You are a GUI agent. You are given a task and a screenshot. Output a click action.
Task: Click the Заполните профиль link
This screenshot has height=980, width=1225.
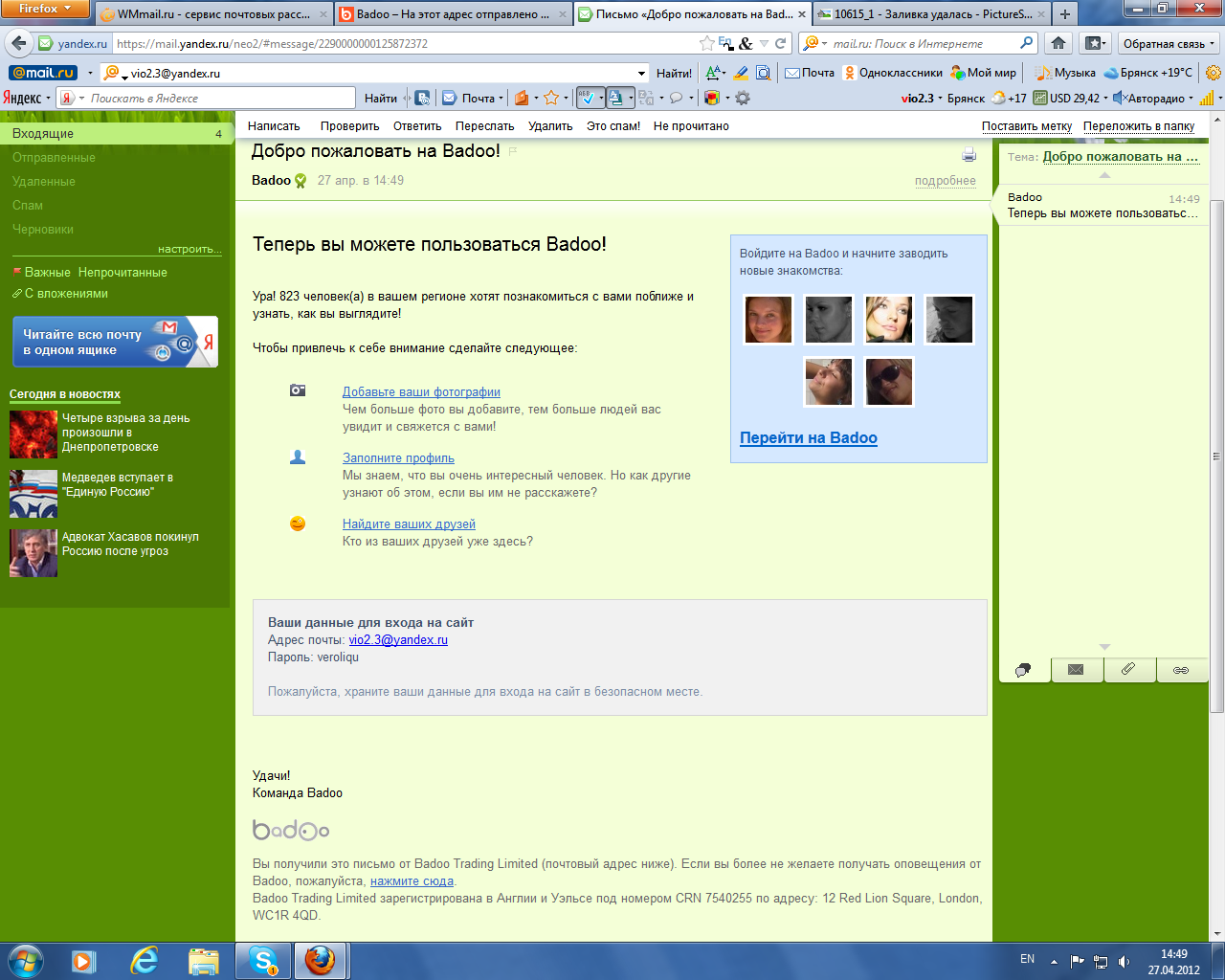[398, 457]
